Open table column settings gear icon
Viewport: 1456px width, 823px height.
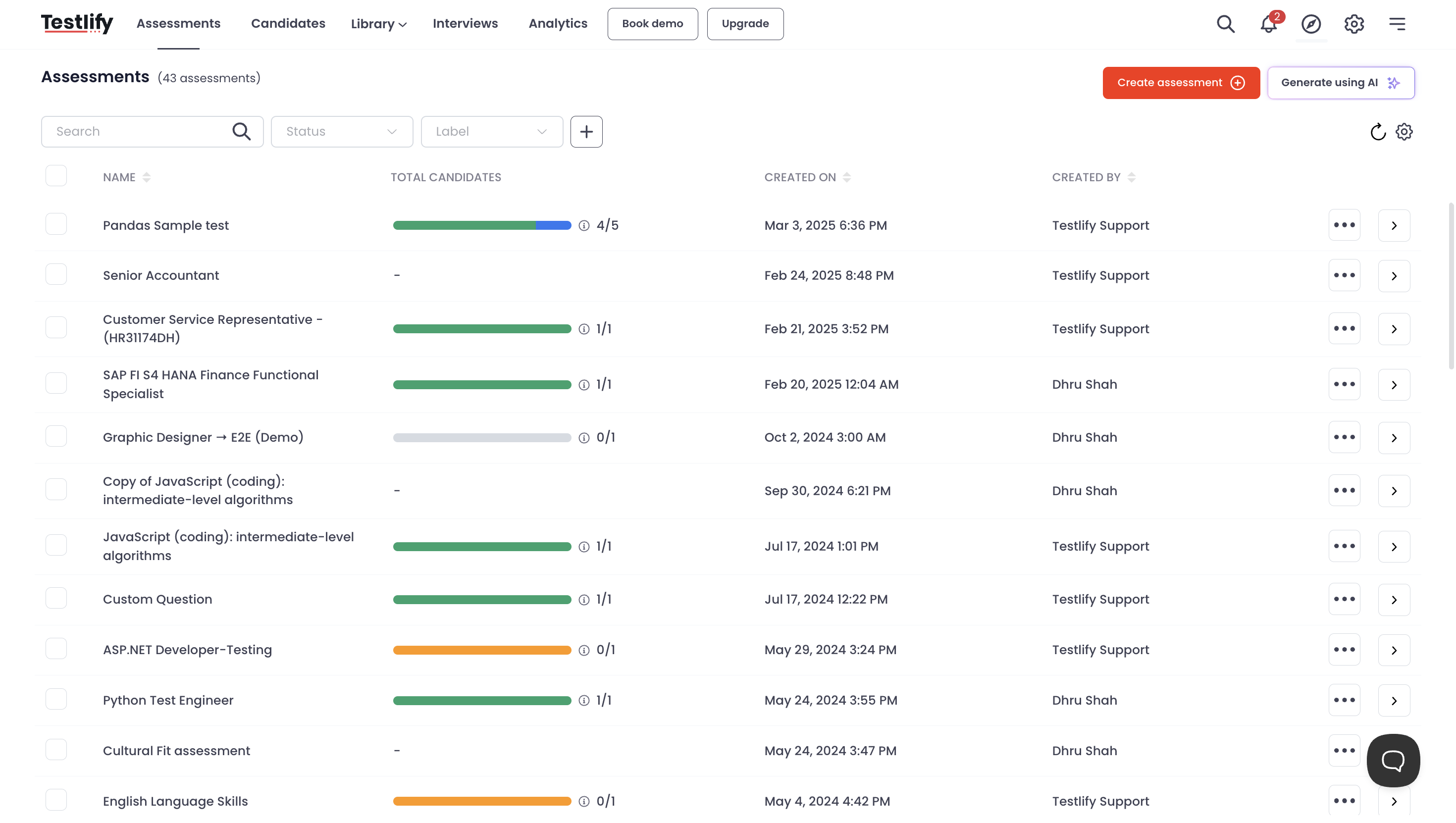(1404, 132)
